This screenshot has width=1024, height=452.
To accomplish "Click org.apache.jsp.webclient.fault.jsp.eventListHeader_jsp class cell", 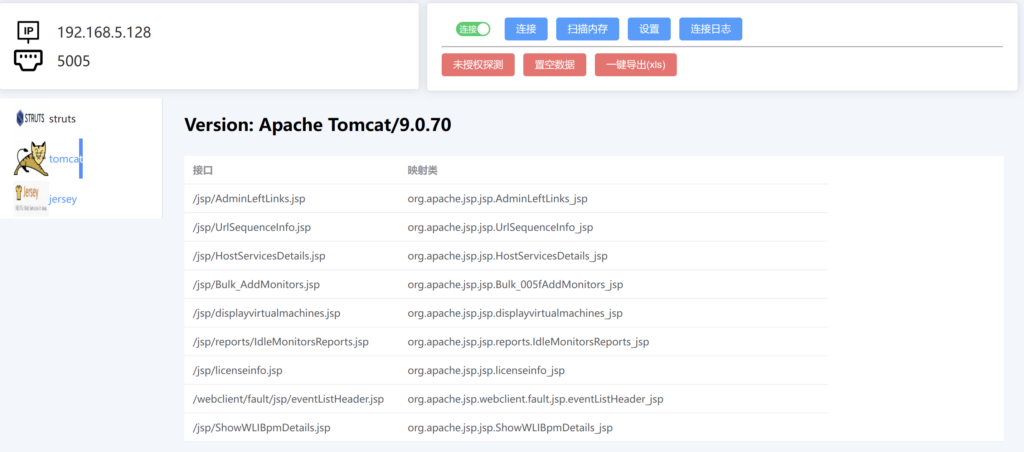I will [x=536, y=398].
